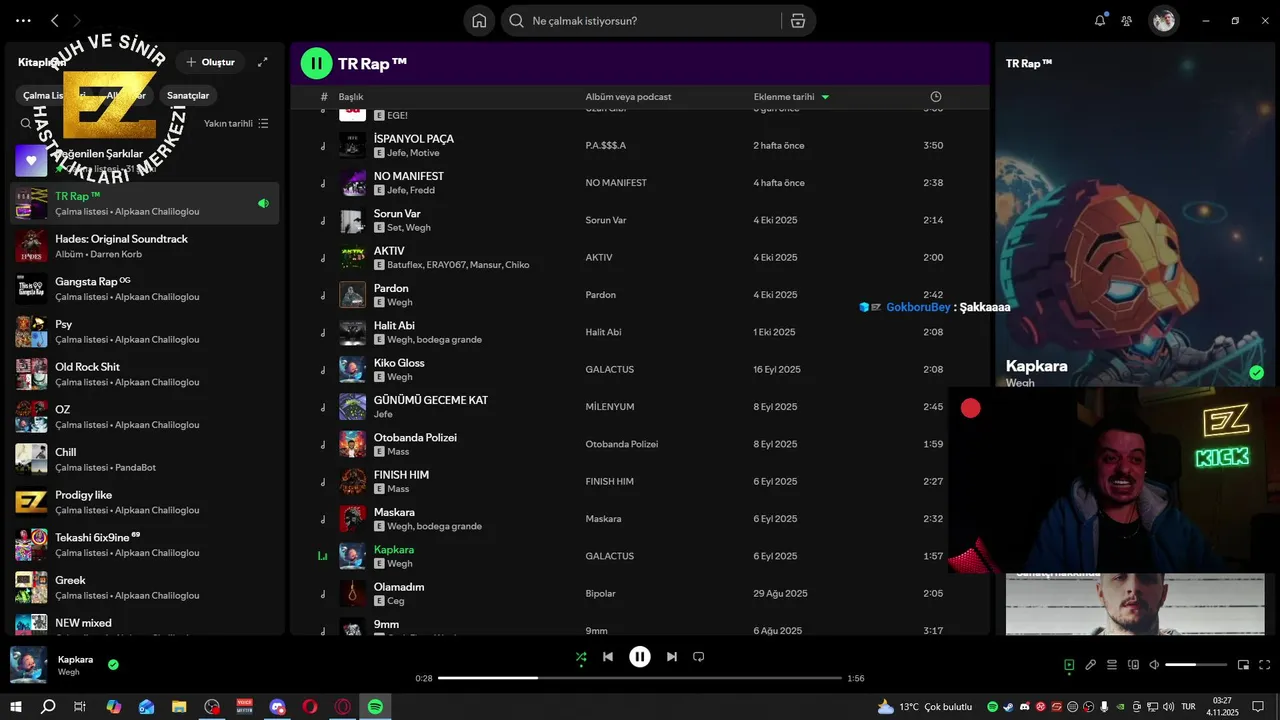Toggle the Now Playing view button
Screen dimensions: 1280x720
pyautogui.click(x=1069, y=665)
